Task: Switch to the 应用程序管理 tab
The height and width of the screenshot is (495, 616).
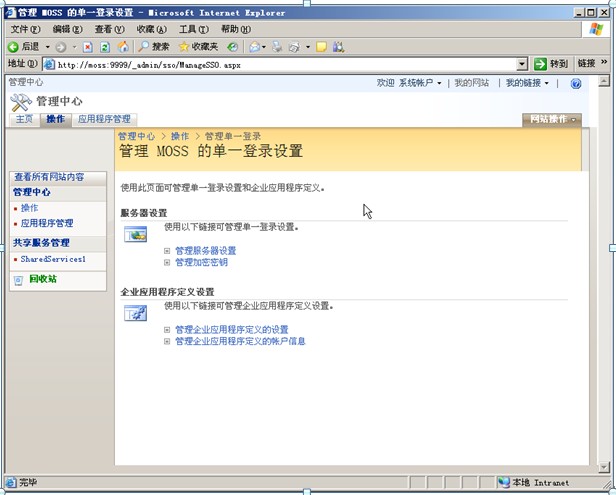Action: 104,119
